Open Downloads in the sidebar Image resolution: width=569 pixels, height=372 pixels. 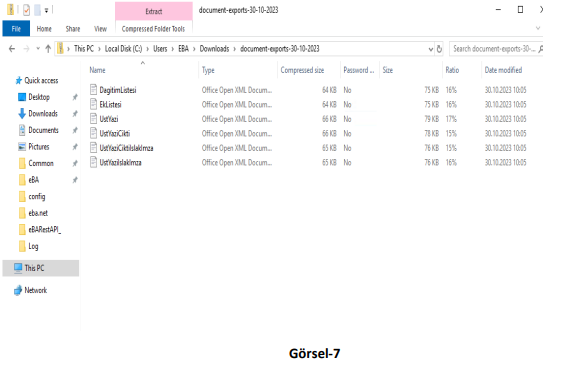coord(43,114)
